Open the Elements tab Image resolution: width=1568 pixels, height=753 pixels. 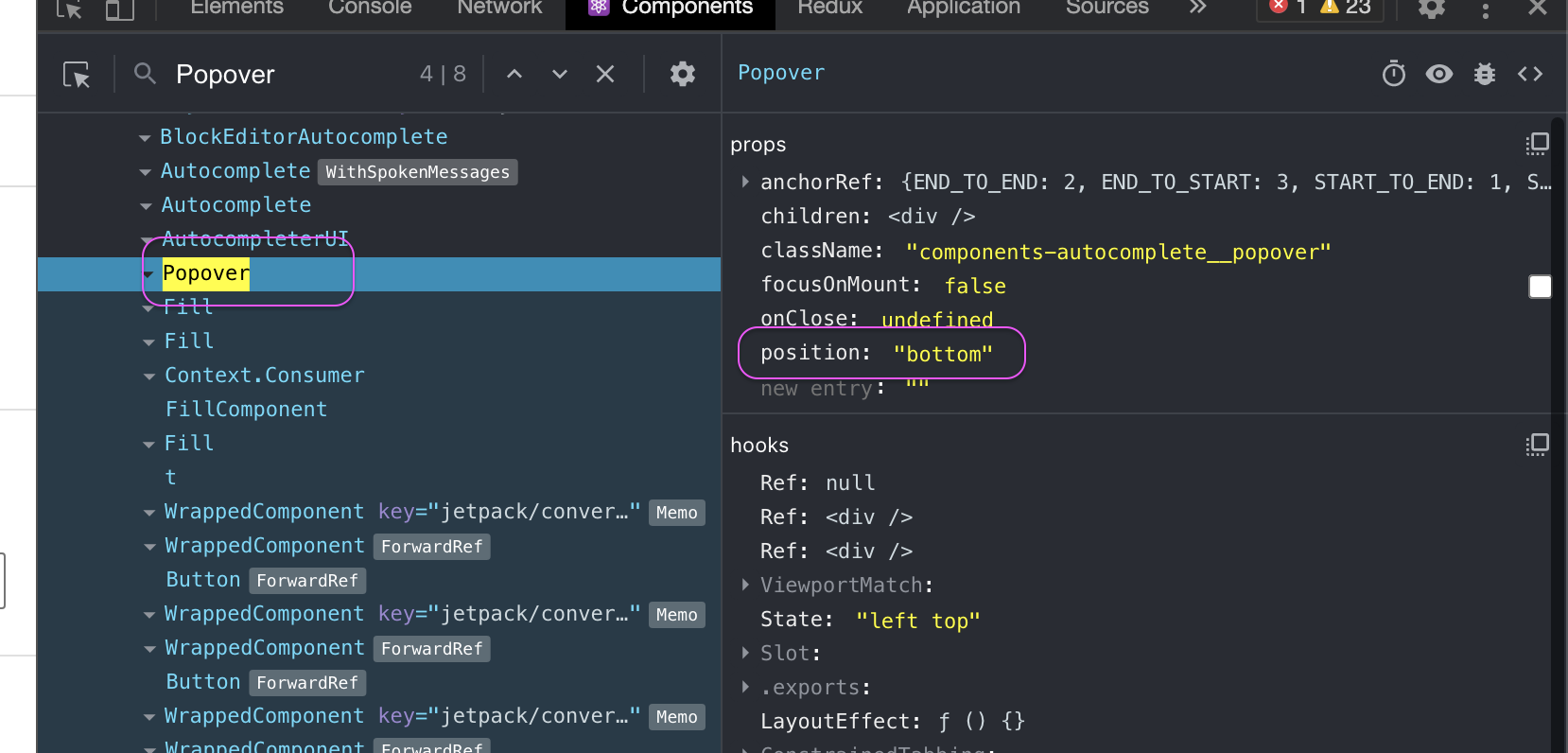(x=236, y=8)
